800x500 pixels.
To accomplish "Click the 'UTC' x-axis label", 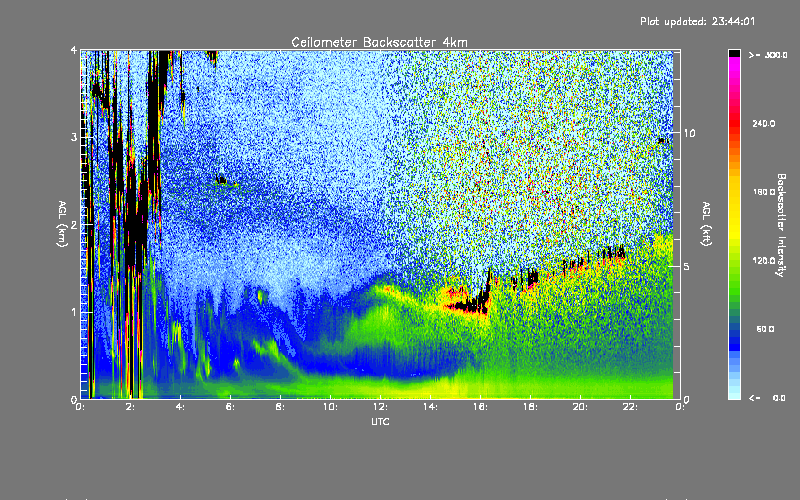I will 380,421.
